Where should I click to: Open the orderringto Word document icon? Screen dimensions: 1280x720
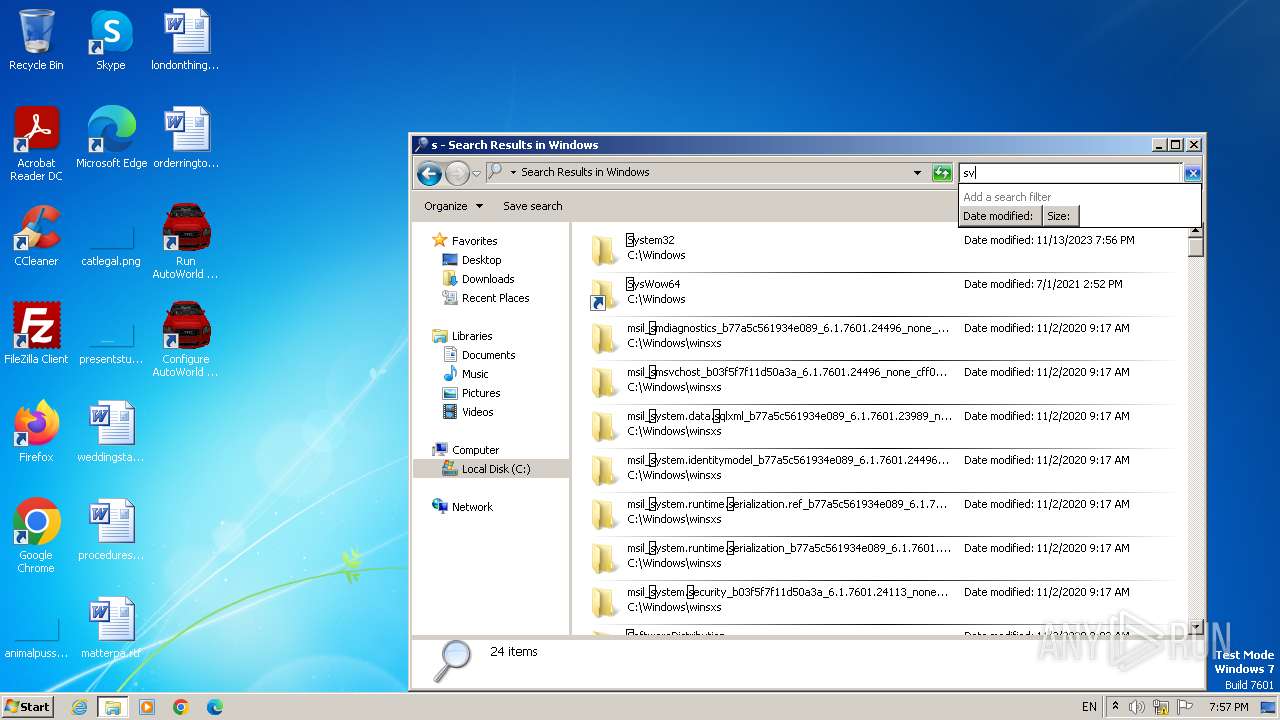pos(185,138)
